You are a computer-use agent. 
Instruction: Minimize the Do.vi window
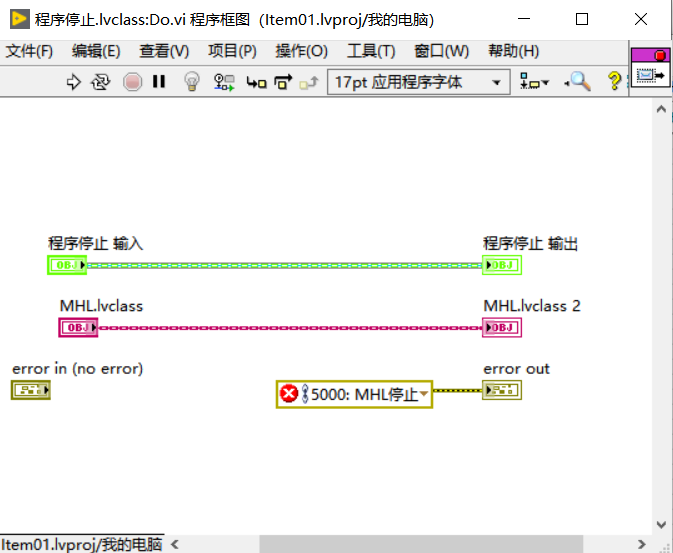524,19
